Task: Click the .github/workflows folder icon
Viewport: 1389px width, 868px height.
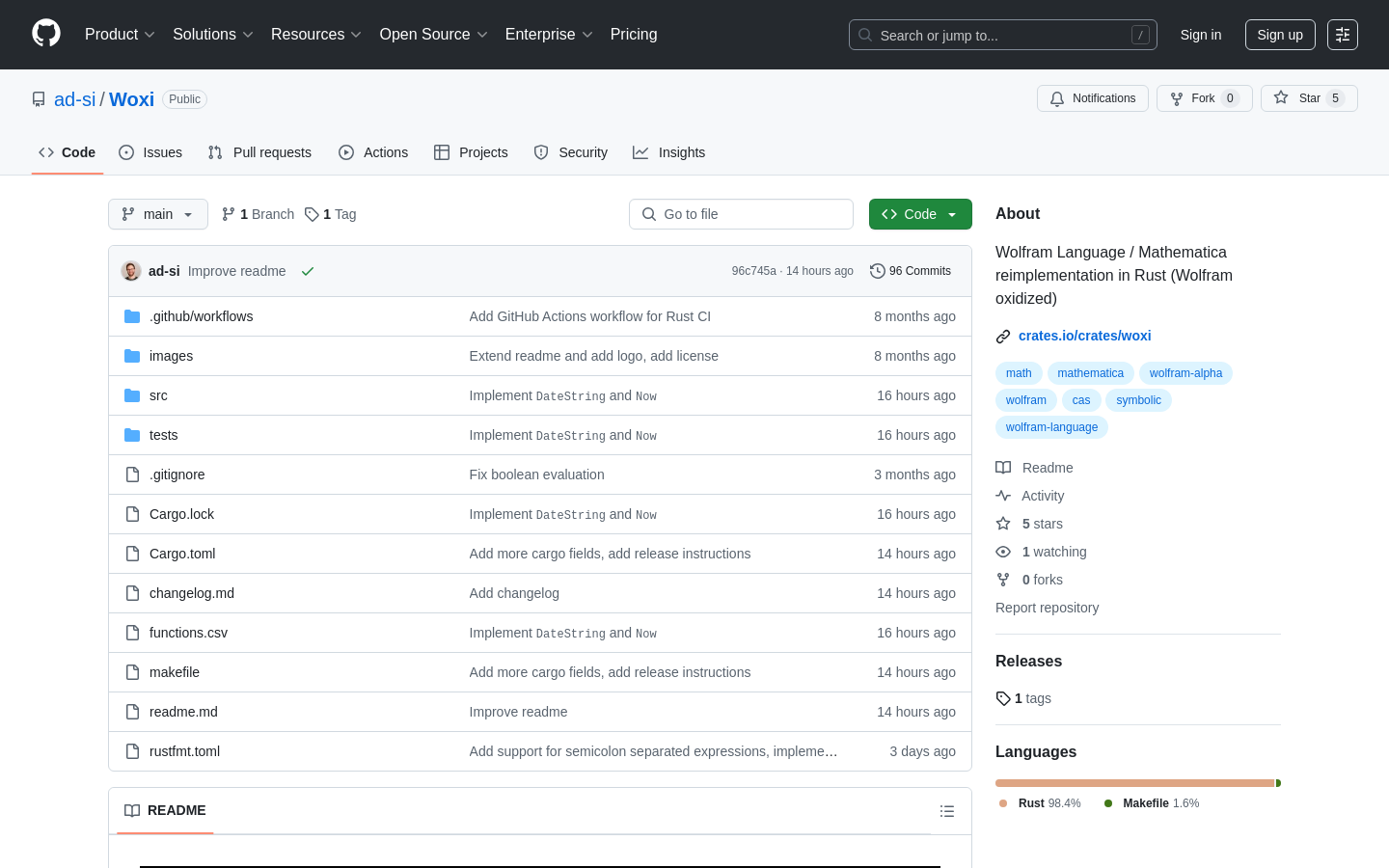Action: point(132,316)
